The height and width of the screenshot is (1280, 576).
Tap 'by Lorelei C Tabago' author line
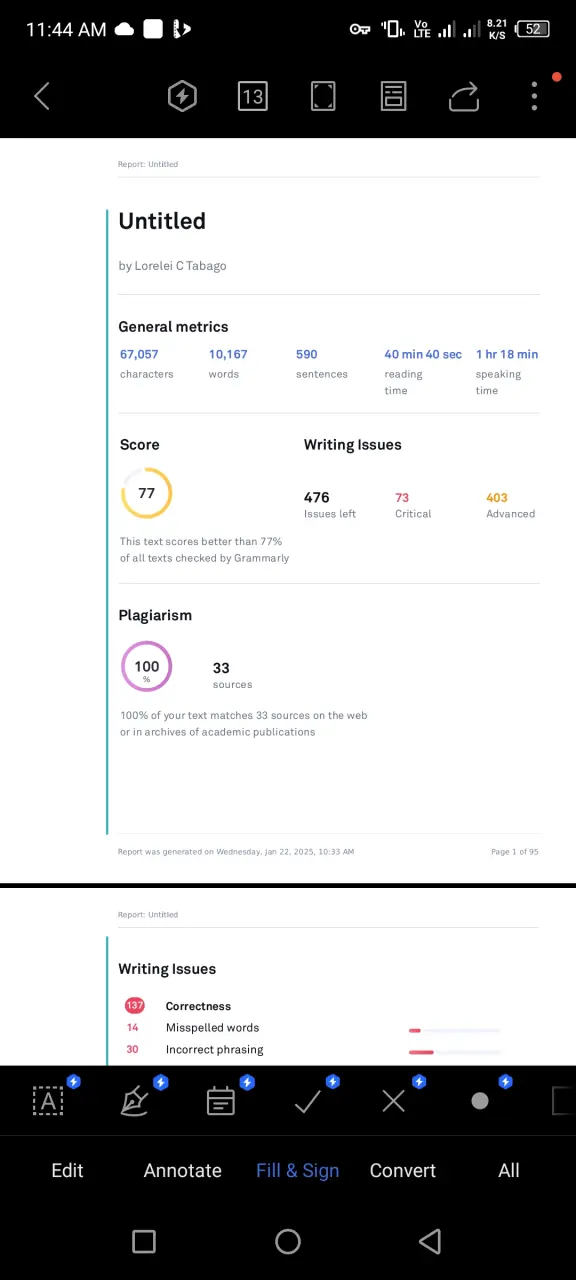[x=172, y=266]
